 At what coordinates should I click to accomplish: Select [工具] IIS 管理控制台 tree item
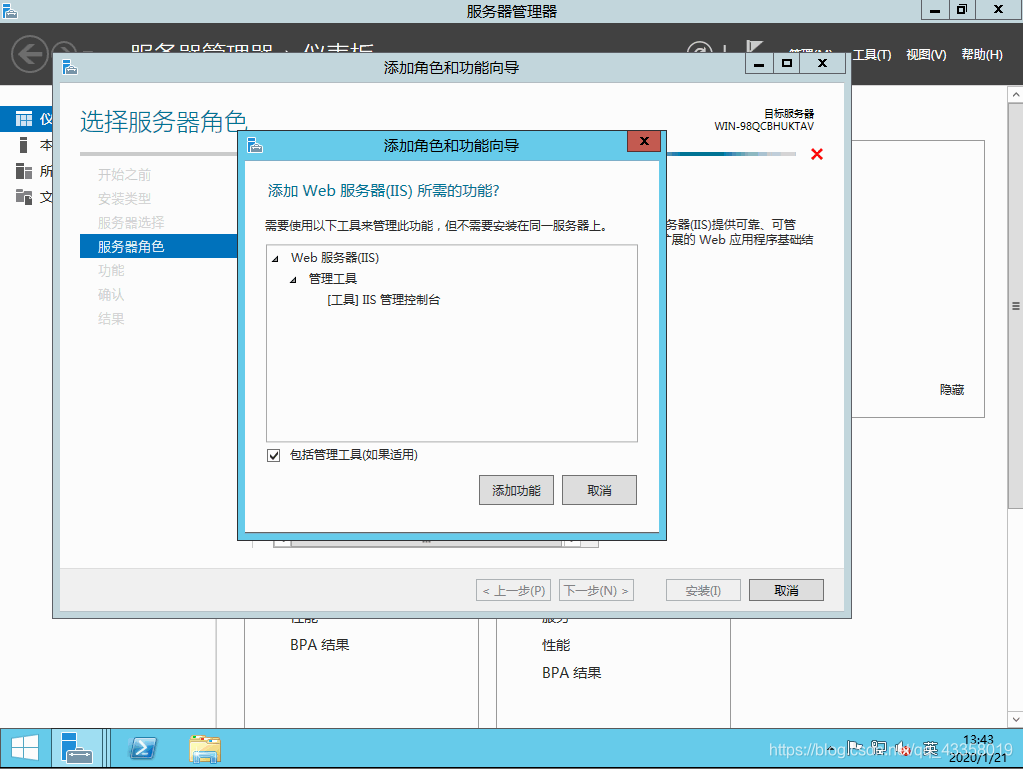click(x=384, y=299)
